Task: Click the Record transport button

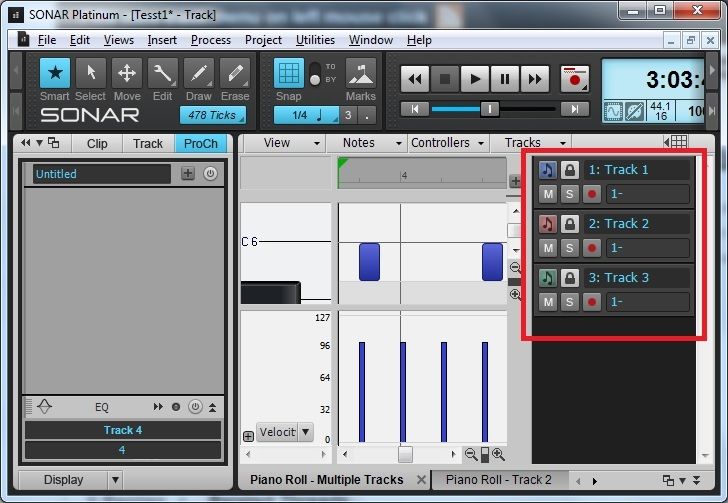Action: click(574, 79)
